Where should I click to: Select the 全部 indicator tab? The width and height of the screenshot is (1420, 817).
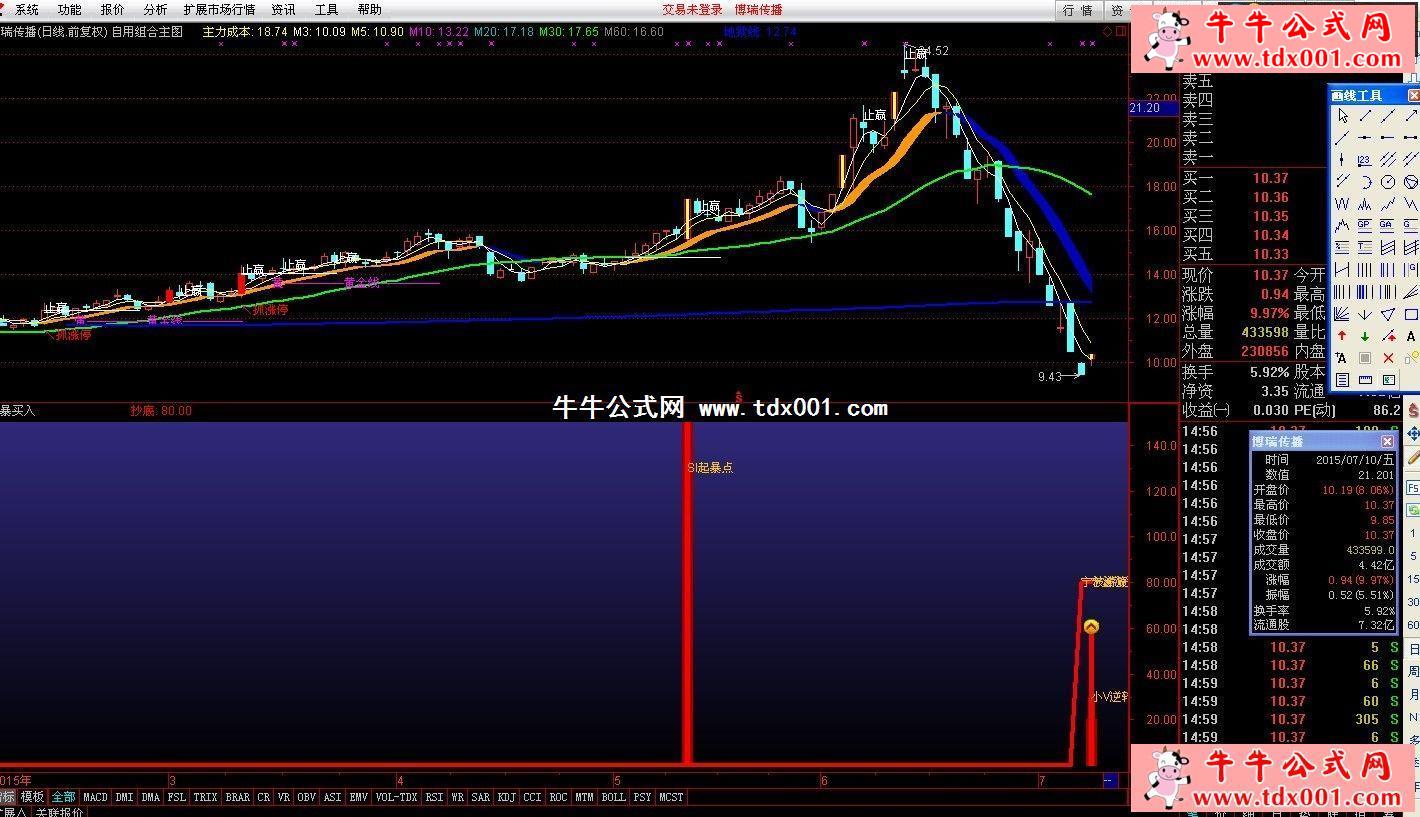coord(63,797)
